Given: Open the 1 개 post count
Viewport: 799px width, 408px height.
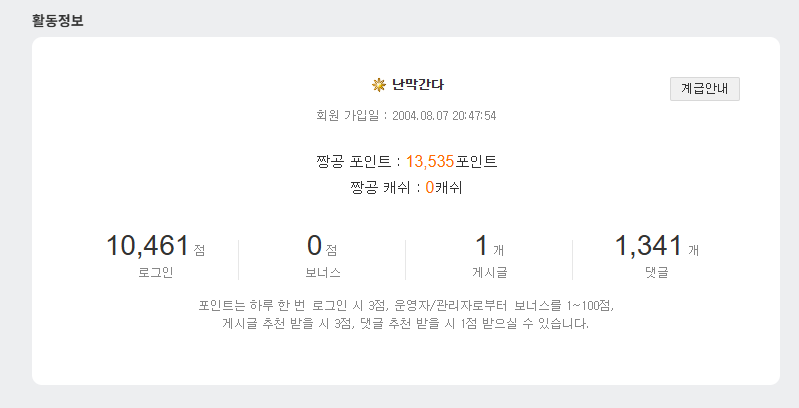Looking at the screenshot, I should pyautogui.click(x=481, y=245).
